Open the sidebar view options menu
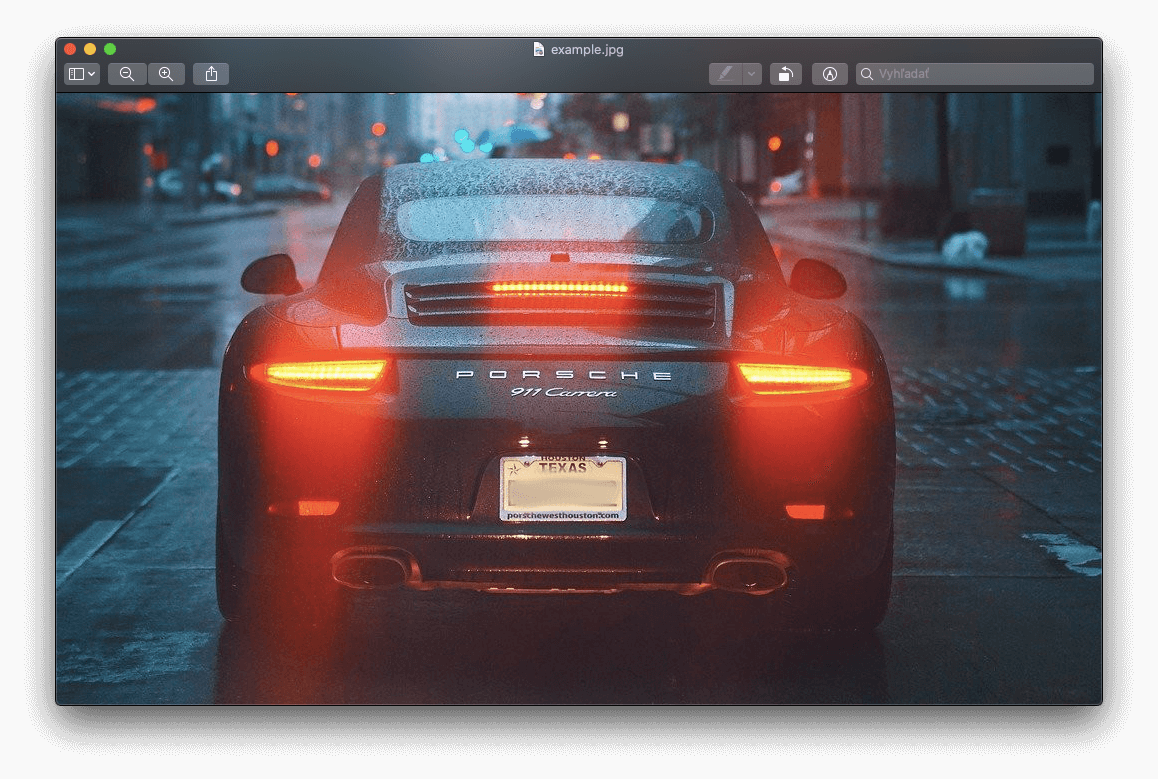The height and width of the screenshot is (779, 1158). point(81,74)
